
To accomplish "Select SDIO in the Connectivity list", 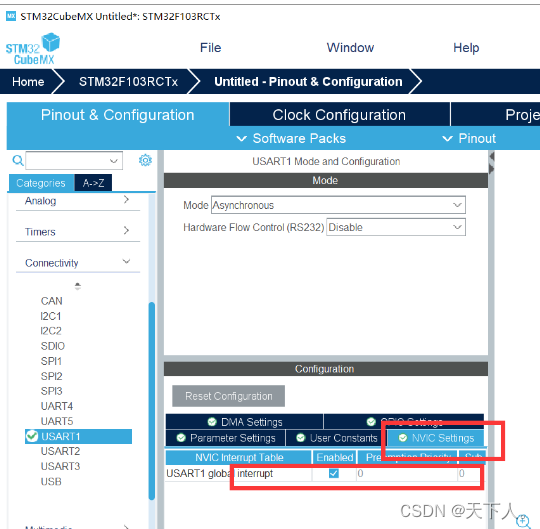I will [x=53, y=346].
